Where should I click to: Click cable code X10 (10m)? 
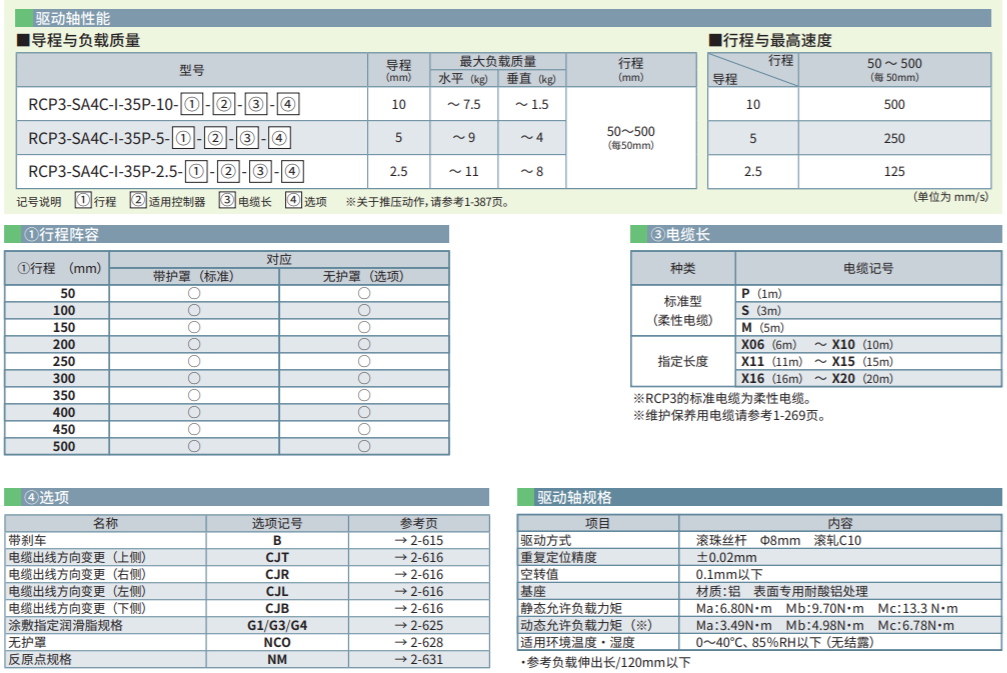[863, 345]
